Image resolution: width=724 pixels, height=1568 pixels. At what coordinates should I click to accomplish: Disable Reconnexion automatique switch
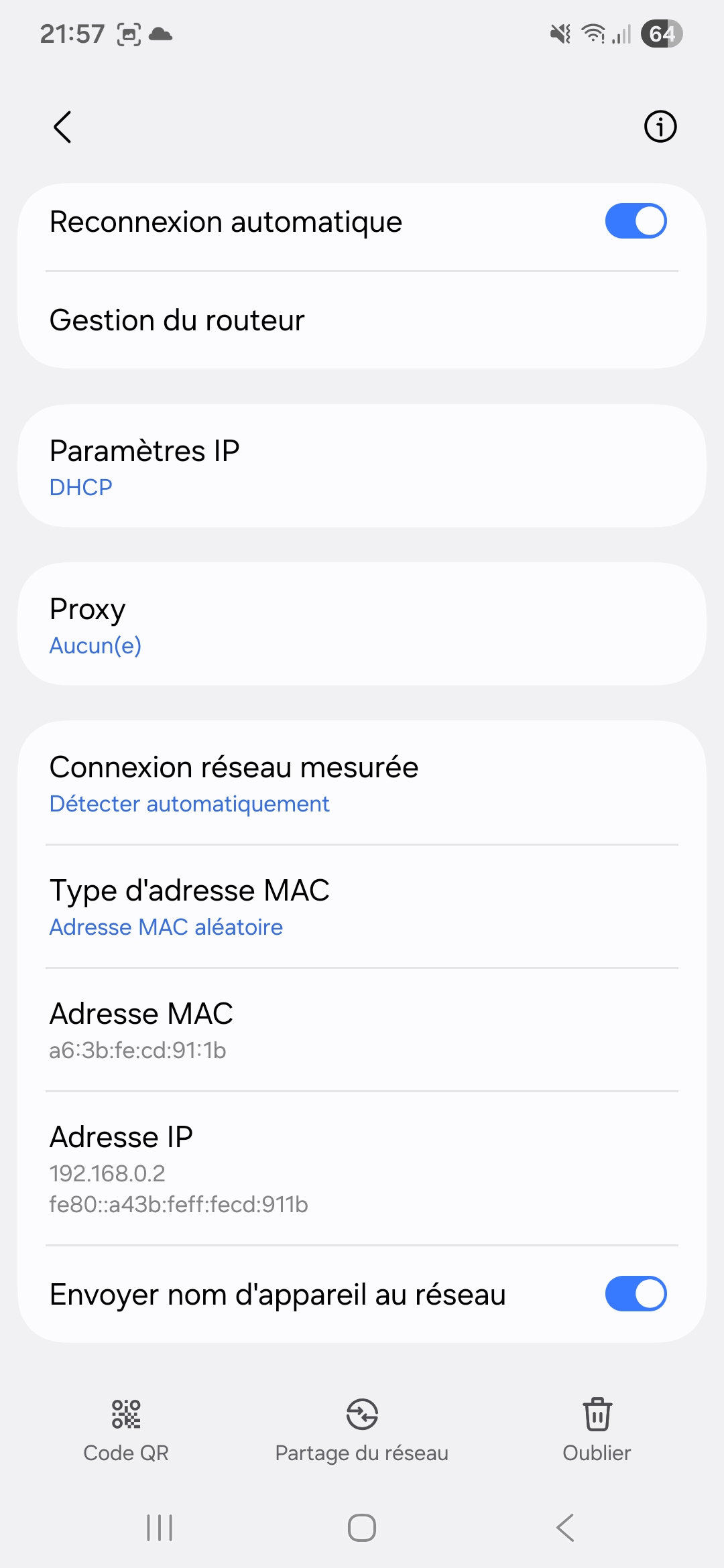pyautogui.click(x=636, y=221)
